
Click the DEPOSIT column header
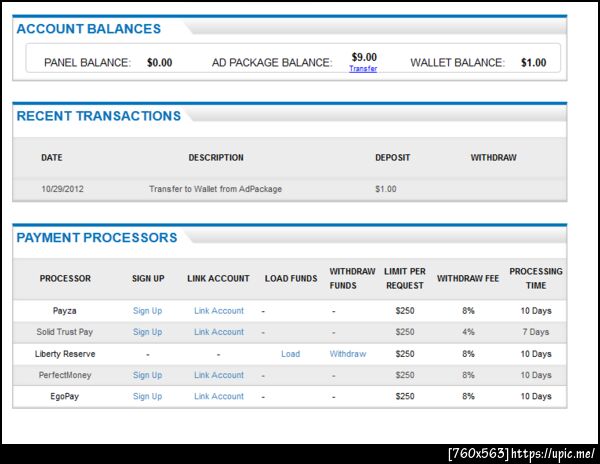click(x=393, y=158)
